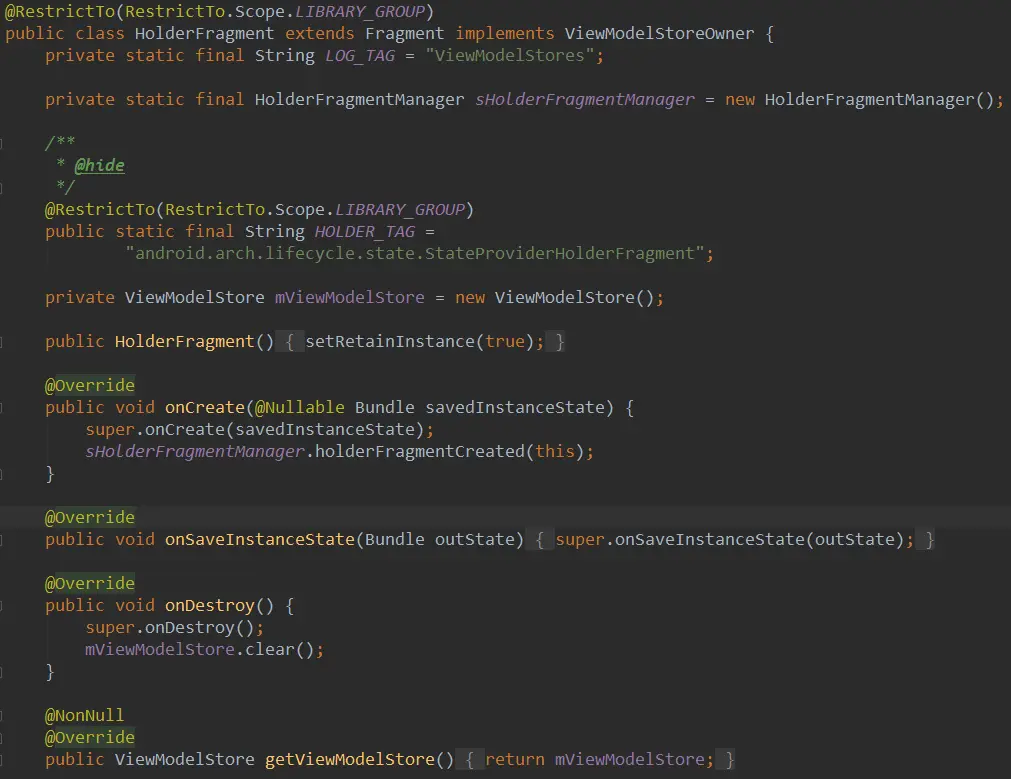
Task: Click the setRetainInstance(true) call
Action: [420, 341]
